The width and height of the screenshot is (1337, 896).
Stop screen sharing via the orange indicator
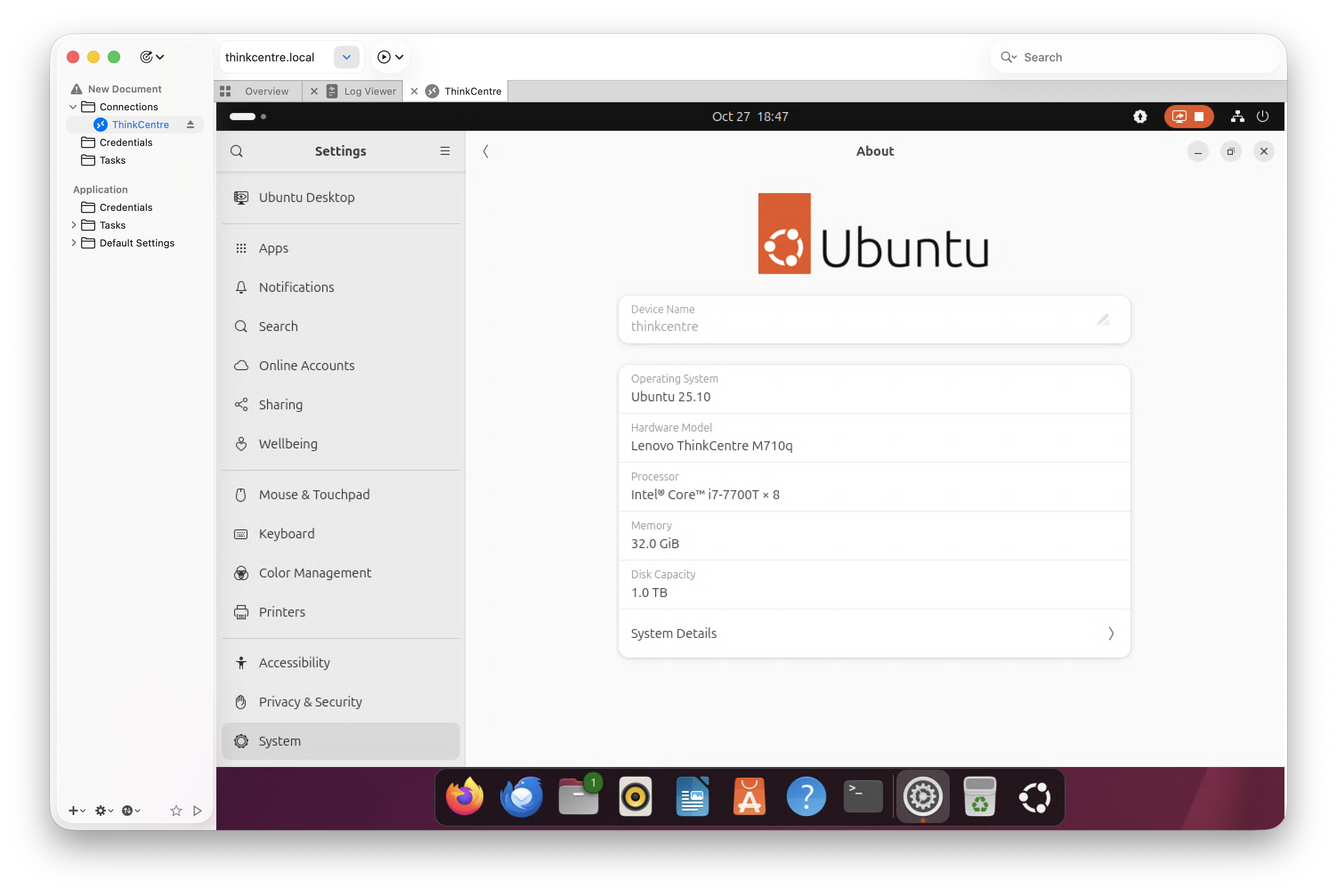click(1199, 116)
